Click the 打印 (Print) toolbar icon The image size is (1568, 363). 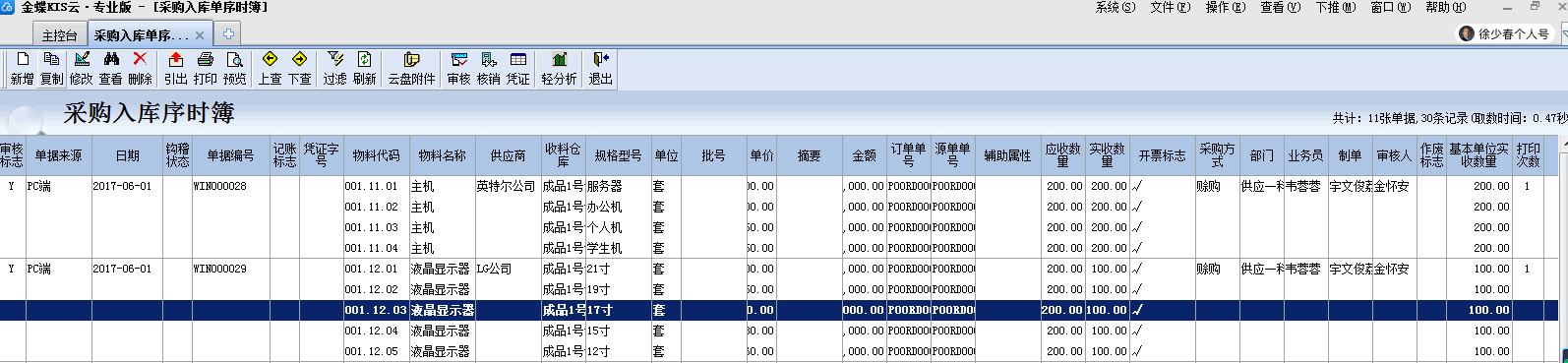[x=205, y=69]
